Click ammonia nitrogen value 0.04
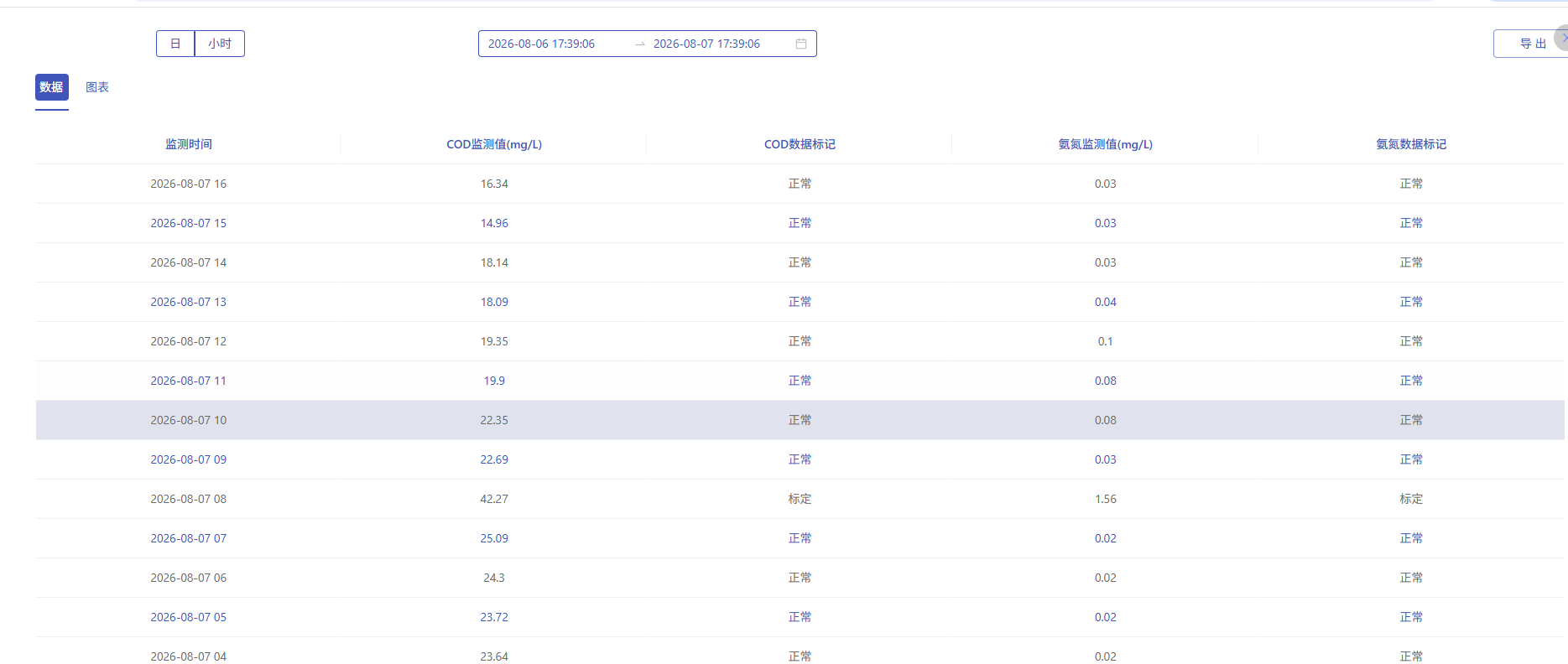This screenshot has width=1568, height=664. (x=1106, y=302)
